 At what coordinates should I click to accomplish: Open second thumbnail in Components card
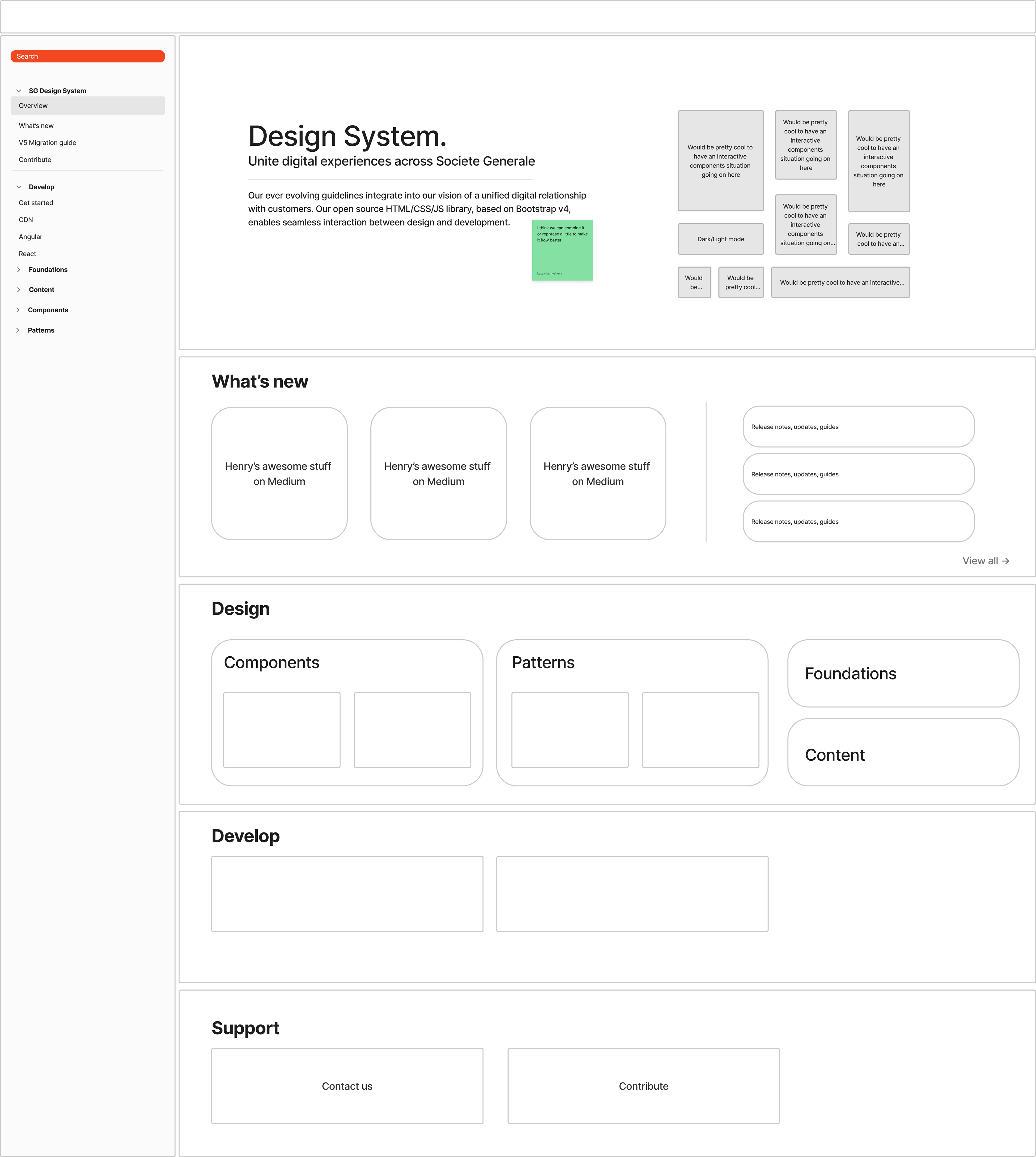coord(413,730)
